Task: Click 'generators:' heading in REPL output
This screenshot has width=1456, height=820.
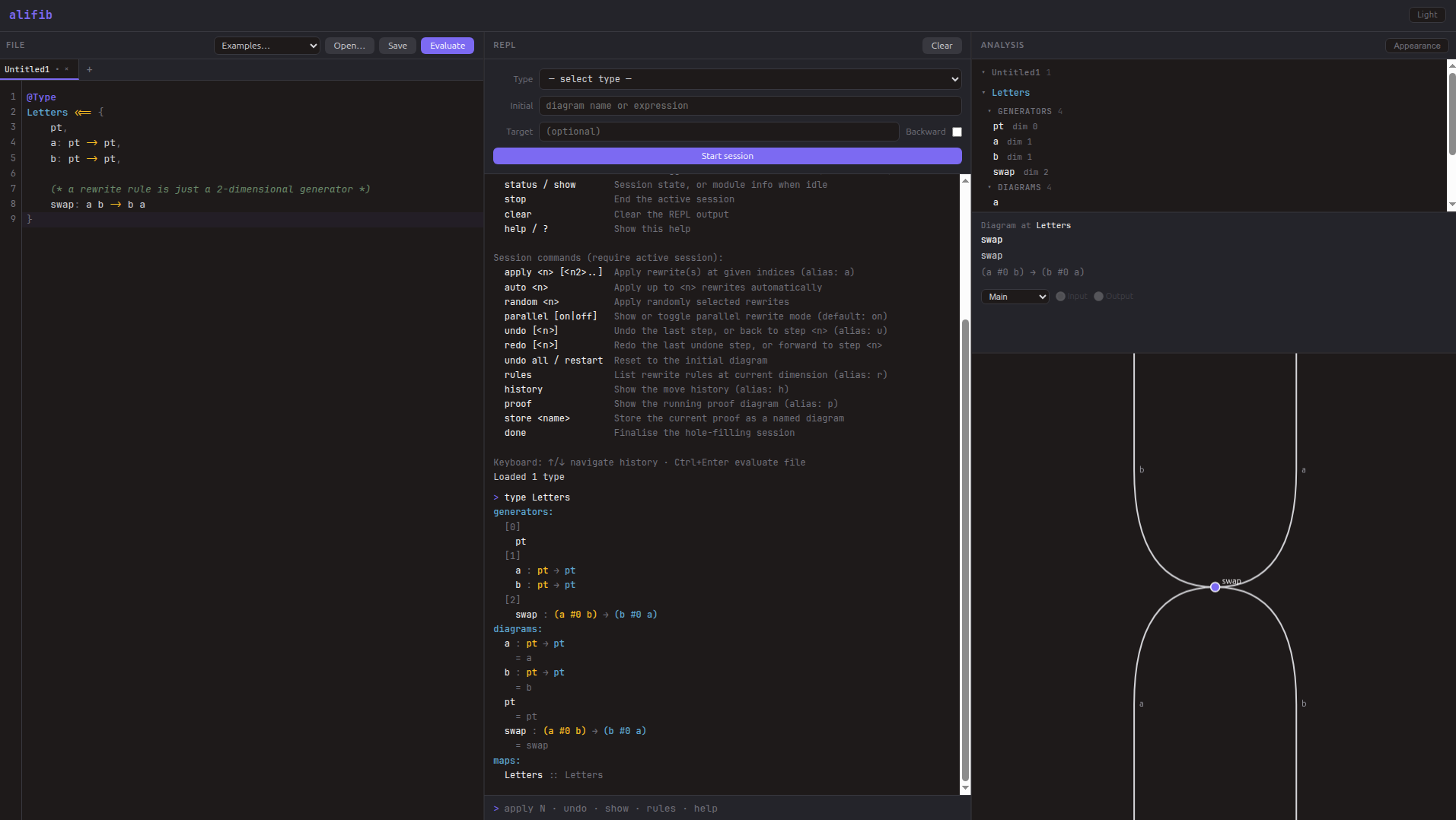Action: [x=523, y=512]
